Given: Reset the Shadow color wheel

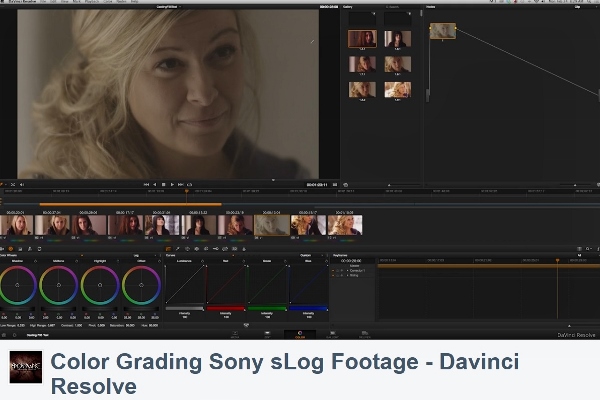Looking at the screenshot, I should point(36,261).
